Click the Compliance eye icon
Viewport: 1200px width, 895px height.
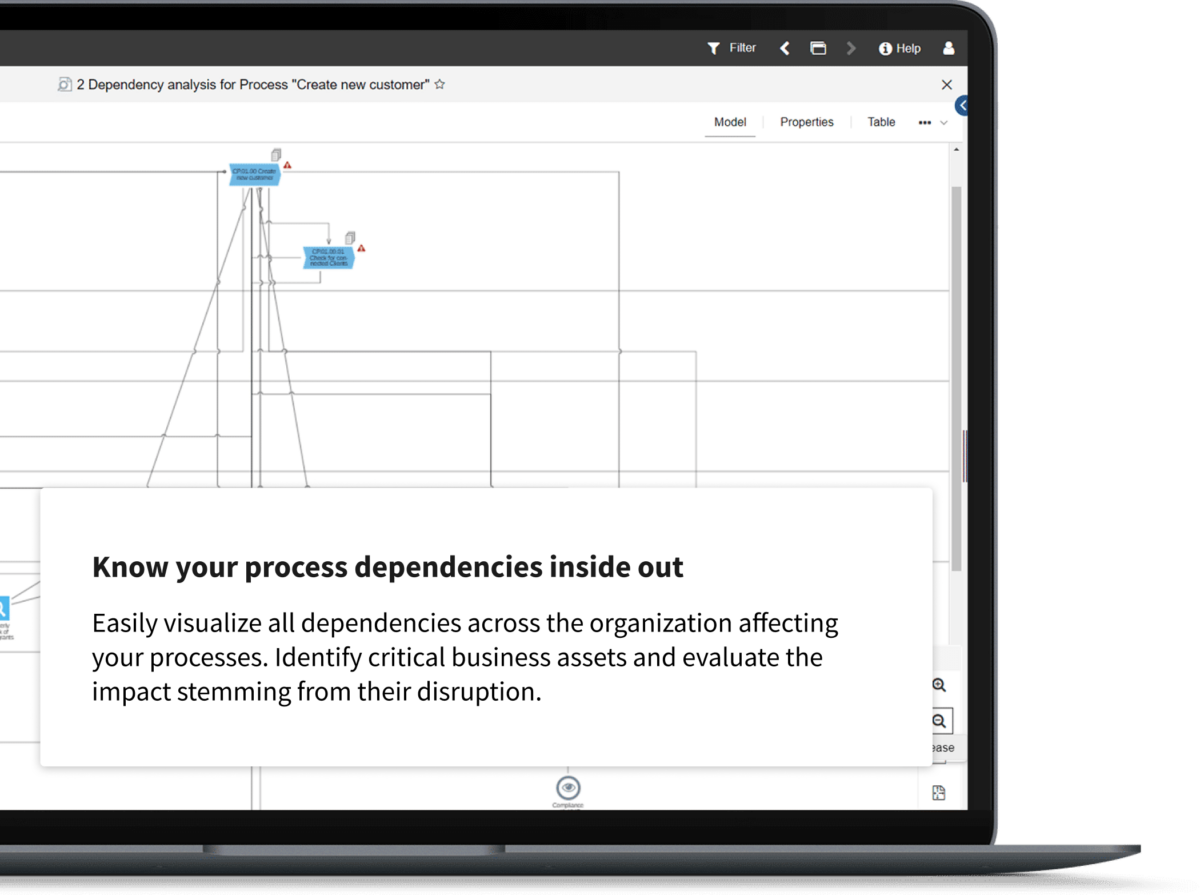(568, 787)
